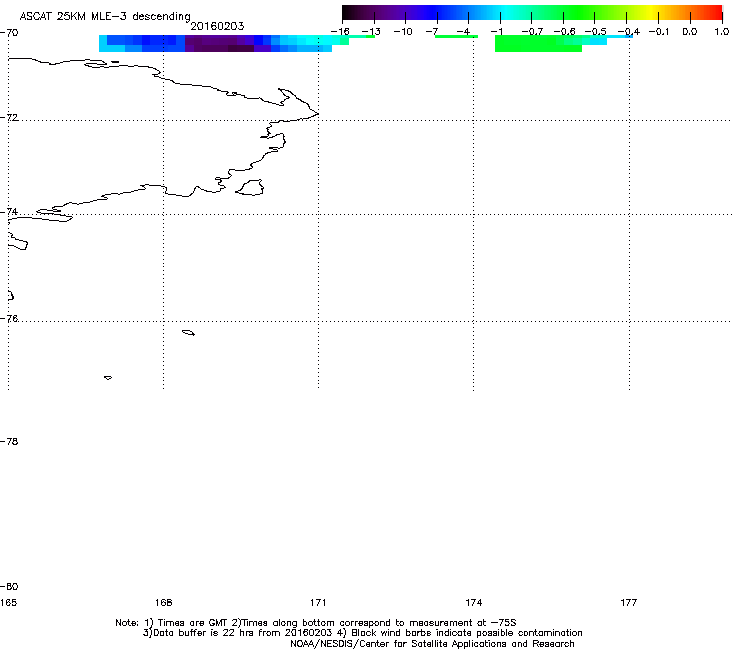Click the 0.0 color scale label

[690, 32]
